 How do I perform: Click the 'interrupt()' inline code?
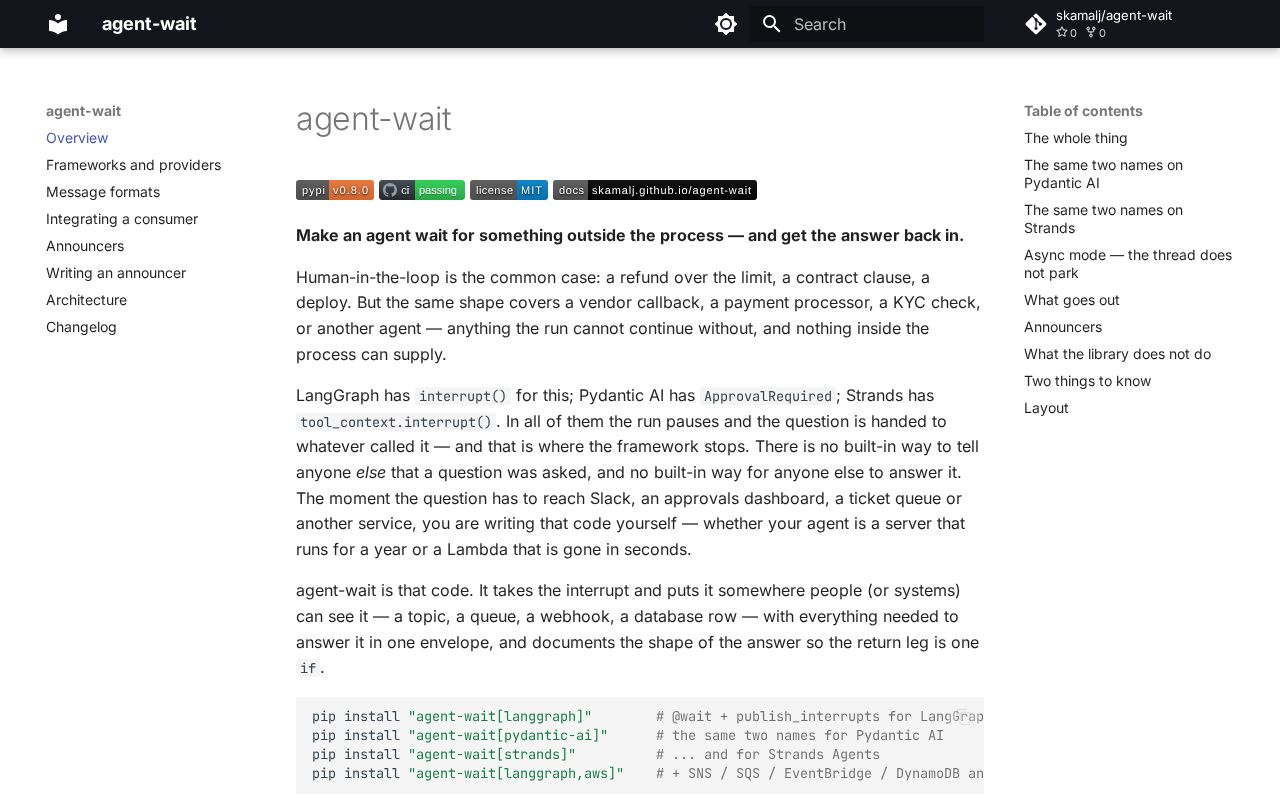pyautogui.click(x=463, y=396)
